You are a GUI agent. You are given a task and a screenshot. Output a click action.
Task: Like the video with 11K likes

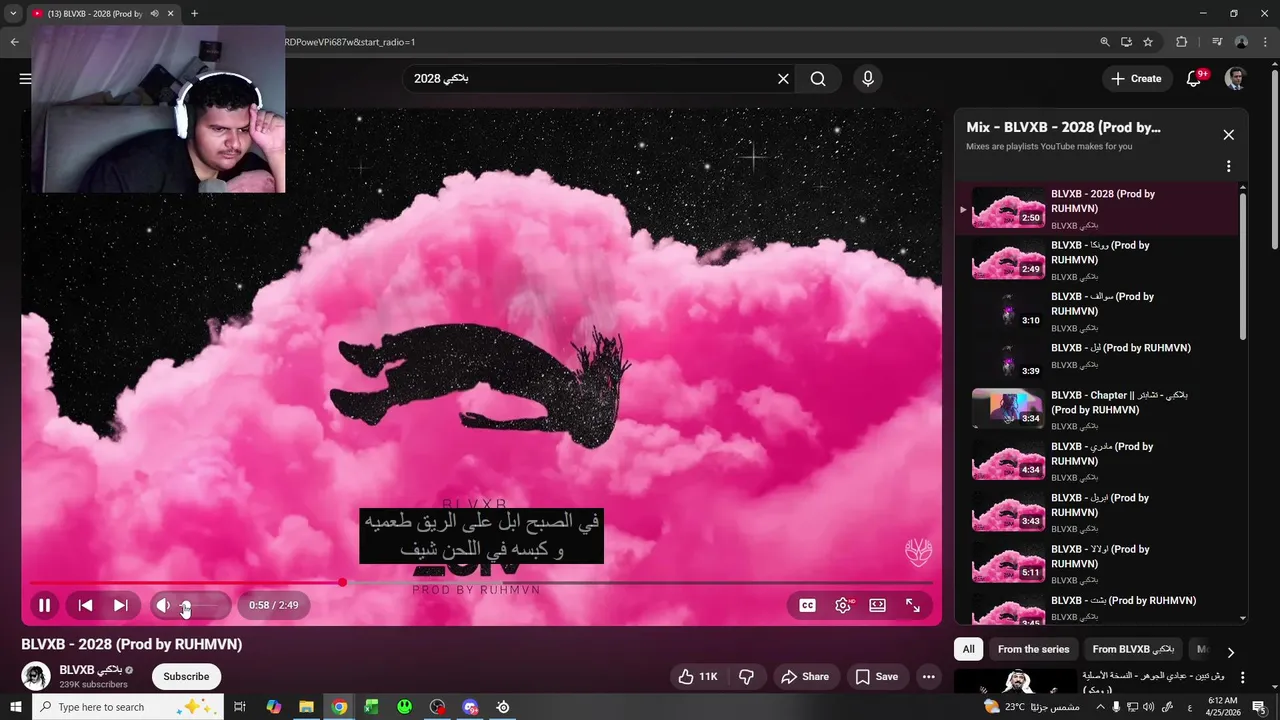click(x=698, y=676)
